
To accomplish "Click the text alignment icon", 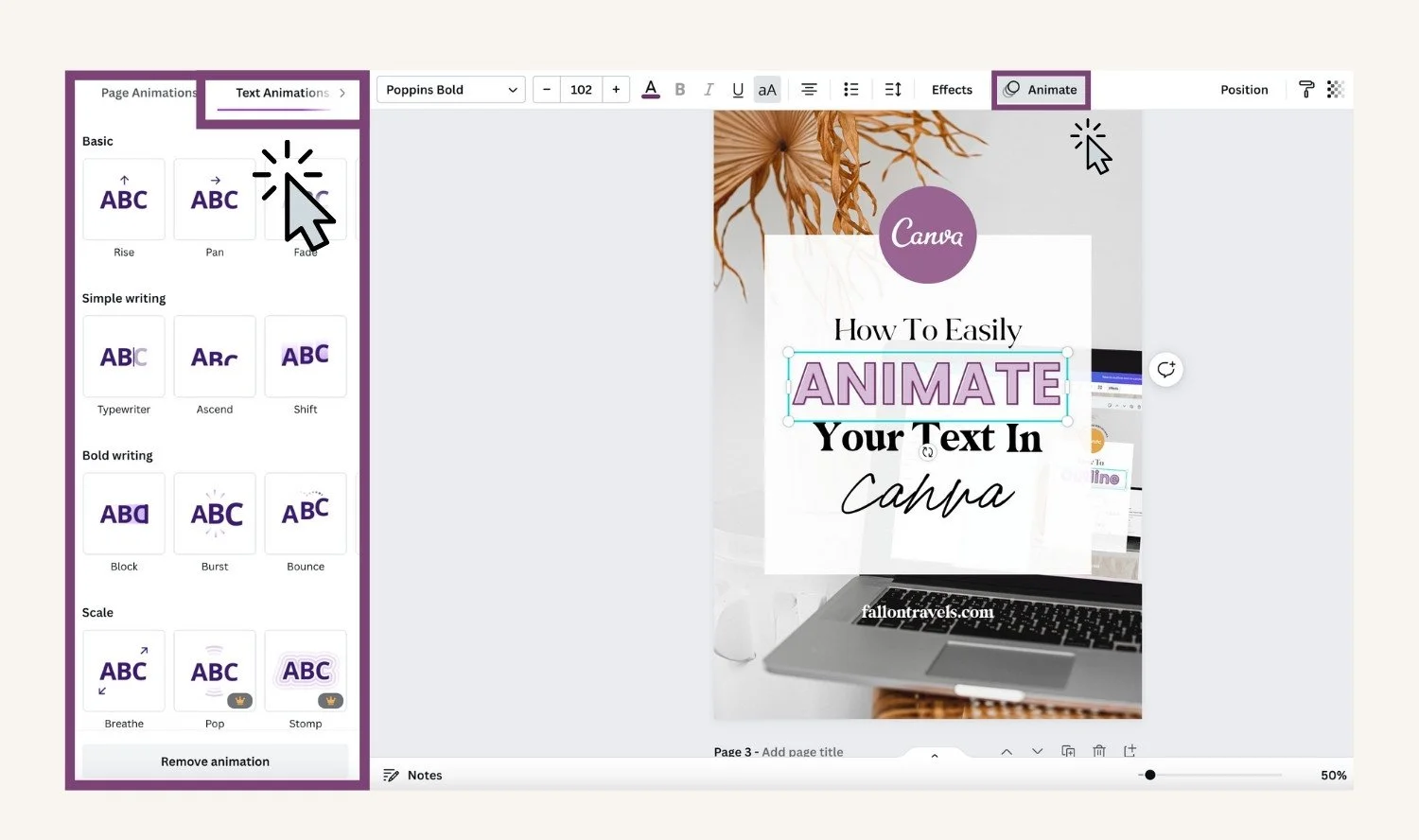I will (x=809, y=90).
